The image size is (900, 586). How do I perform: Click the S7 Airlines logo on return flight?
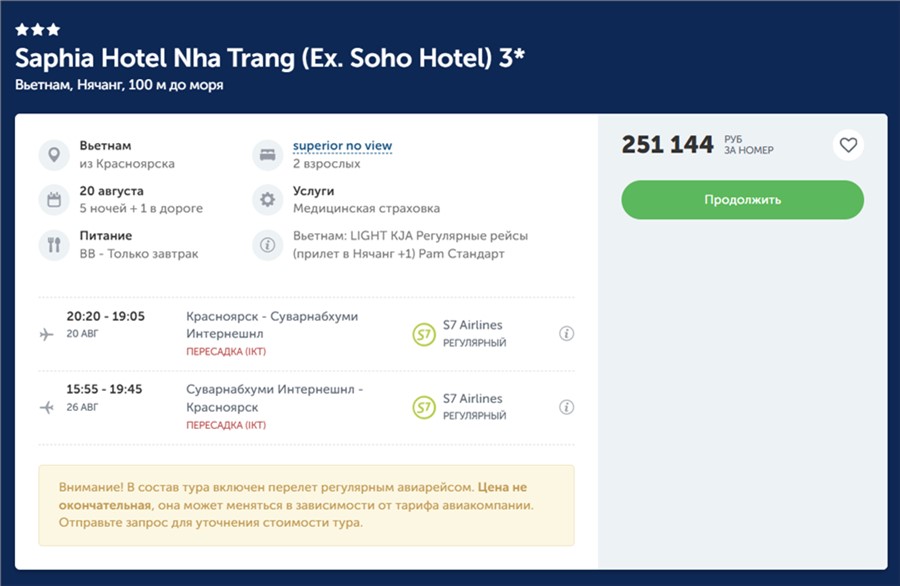pos(424,407)
